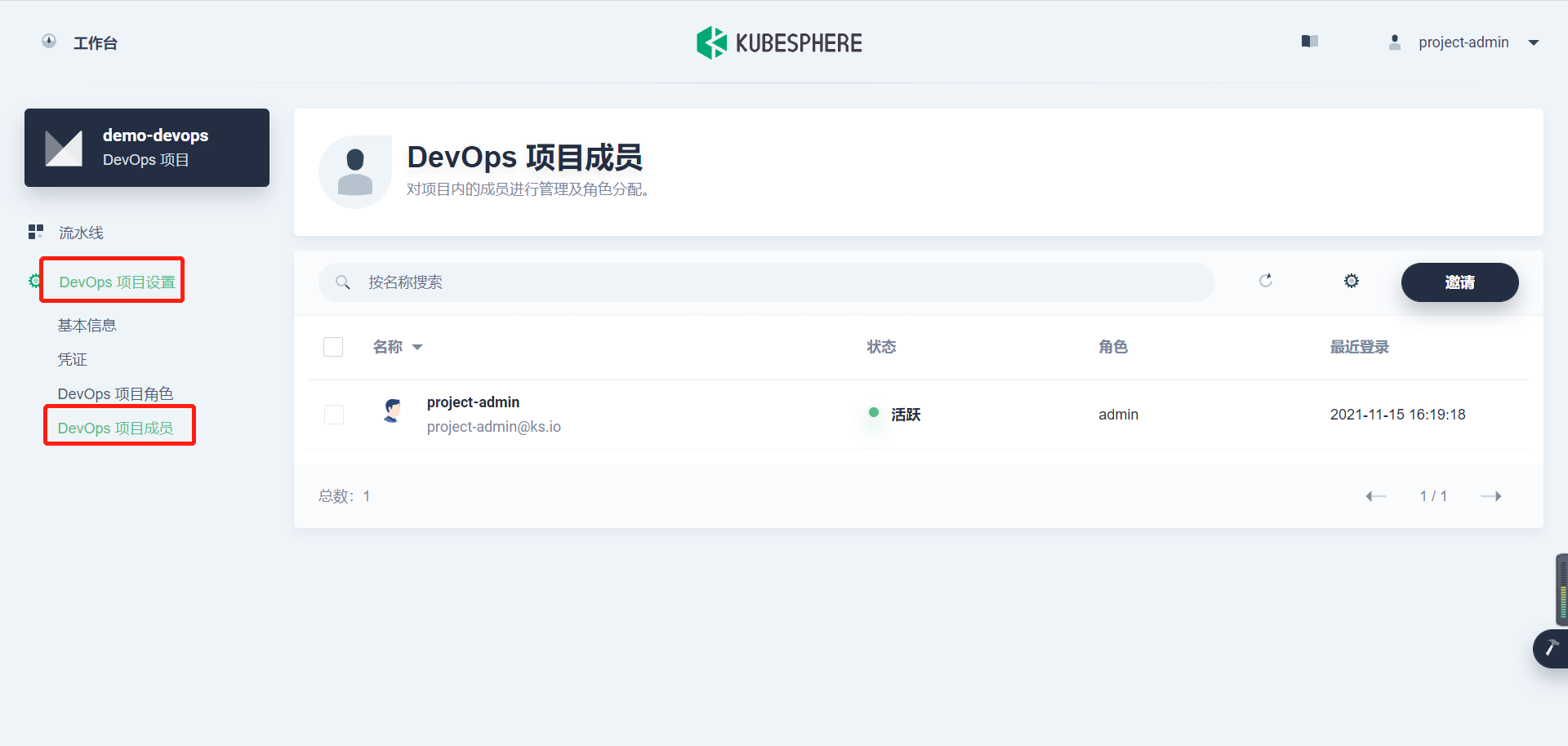The image size is (1568, 746).
Task: Open 基本信息 basic info page
Action: (x=87, y=326)
